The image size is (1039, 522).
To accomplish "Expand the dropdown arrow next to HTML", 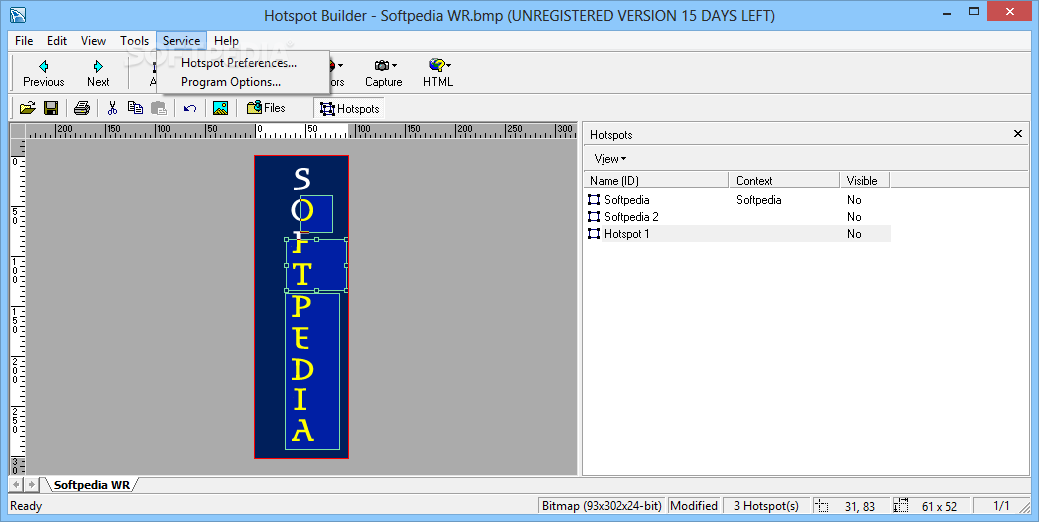I will click(449, 66).
